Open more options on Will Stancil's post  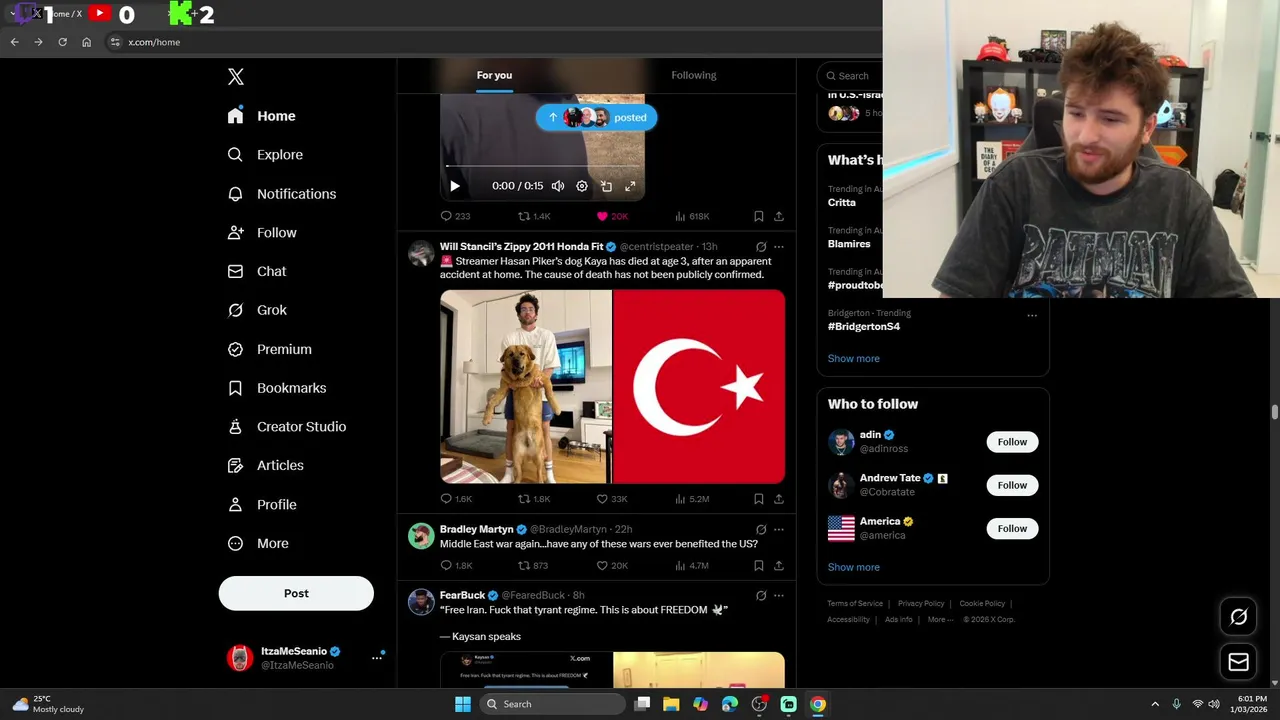(779, 247)
